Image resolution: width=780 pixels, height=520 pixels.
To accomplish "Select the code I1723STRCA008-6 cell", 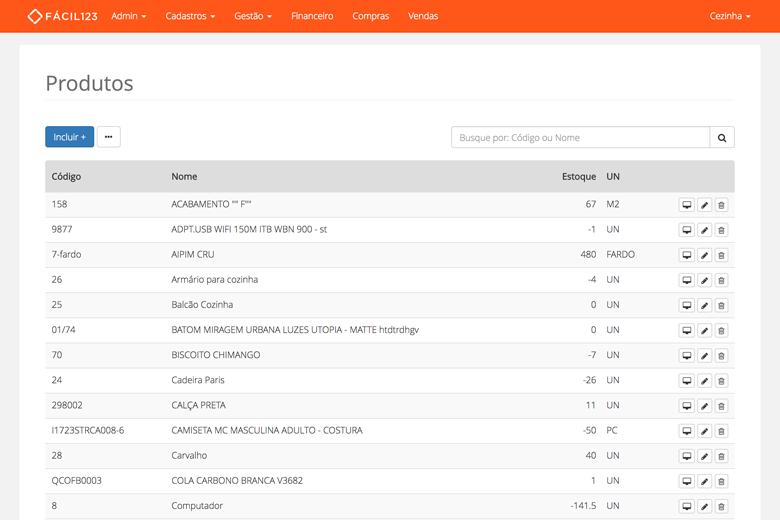I will pyautogui.click(x=88, y=430).
